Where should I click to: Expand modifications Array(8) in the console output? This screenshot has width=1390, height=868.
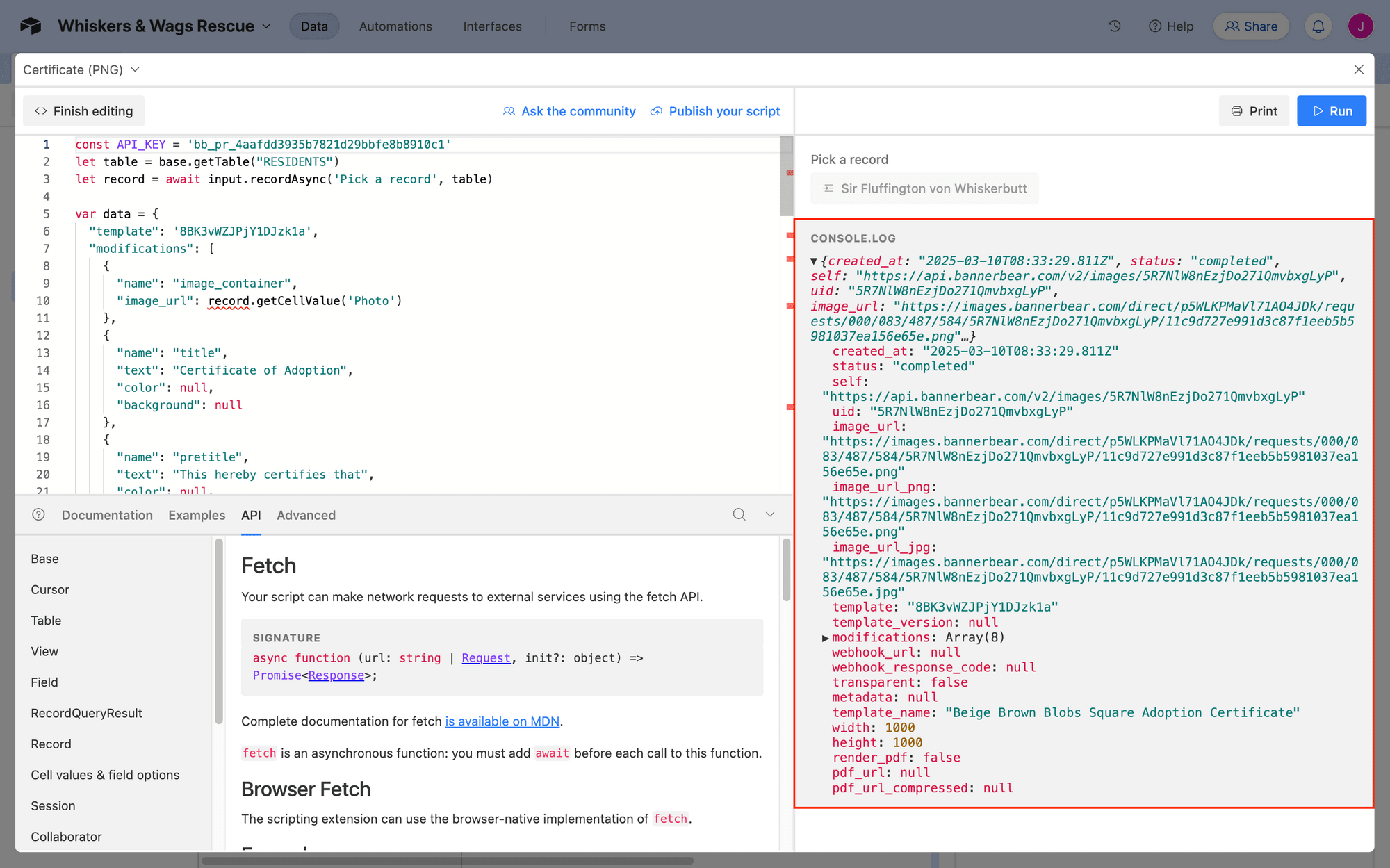[824, 637]
